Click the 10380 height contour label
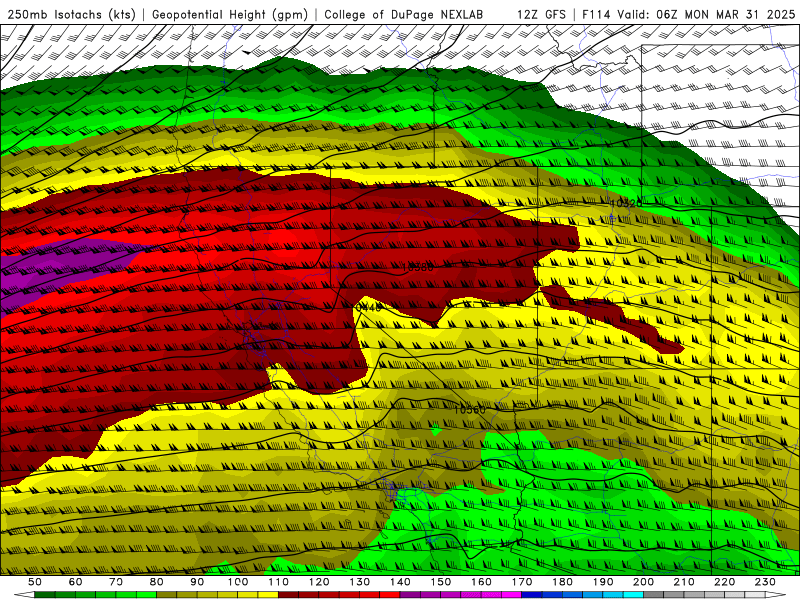Screen dimensions: 800x600 pos(417,267)
